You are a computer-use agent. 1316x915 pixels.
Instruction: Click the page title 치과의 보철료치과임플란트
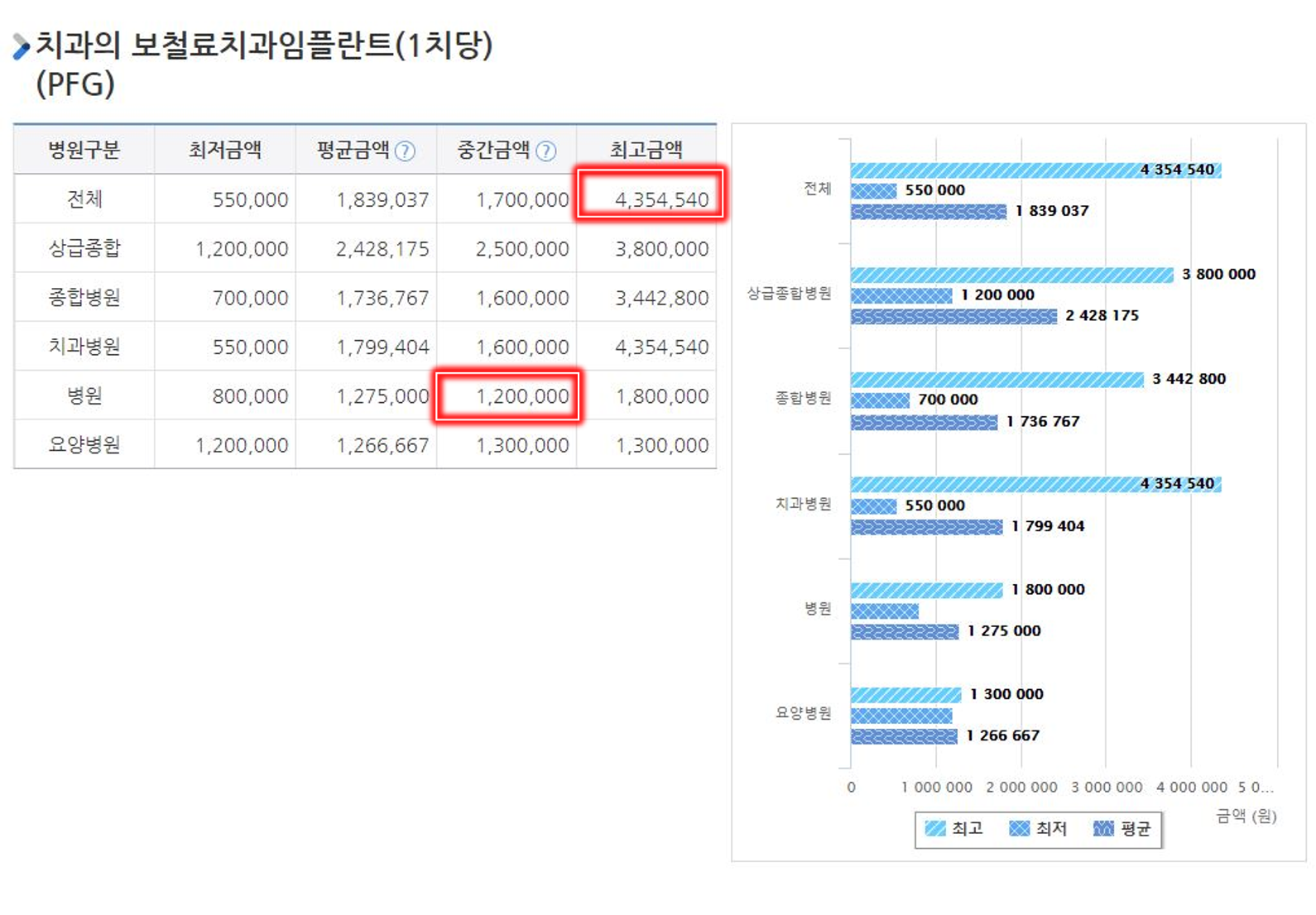(264, 46)
